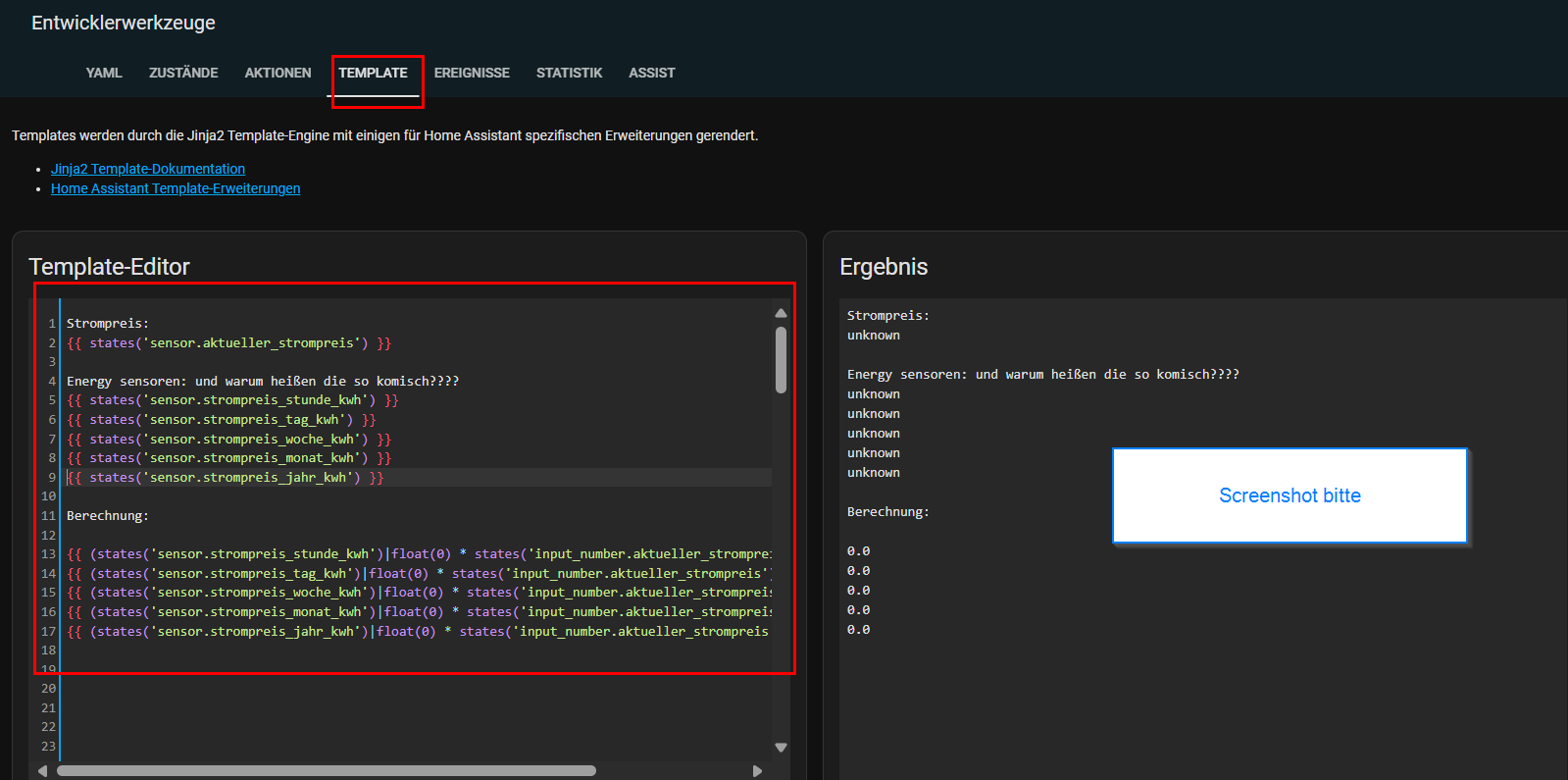Open the ASSIST tab
Screen dimensions: 1568x780
(x=652, y=73)
